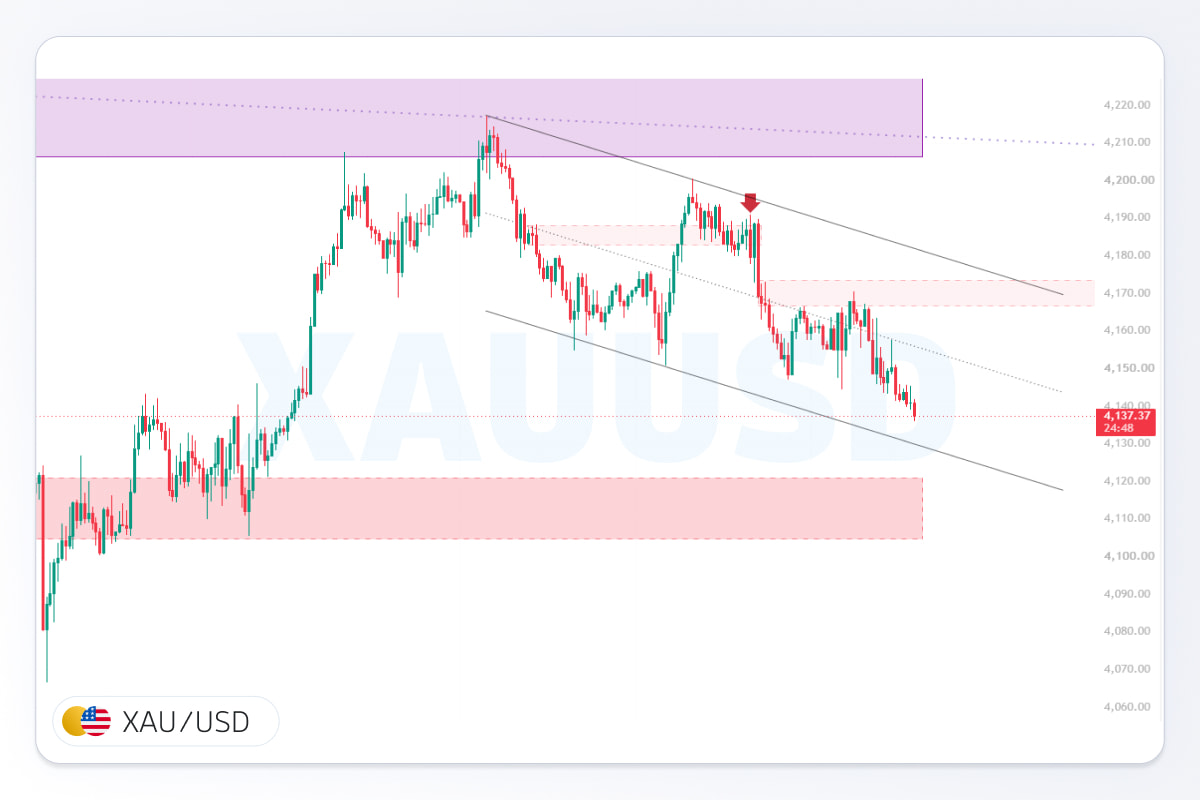The image size is (1200, 800).
Task: Select the dotted channel midline
Action: (x=775, y=303)
